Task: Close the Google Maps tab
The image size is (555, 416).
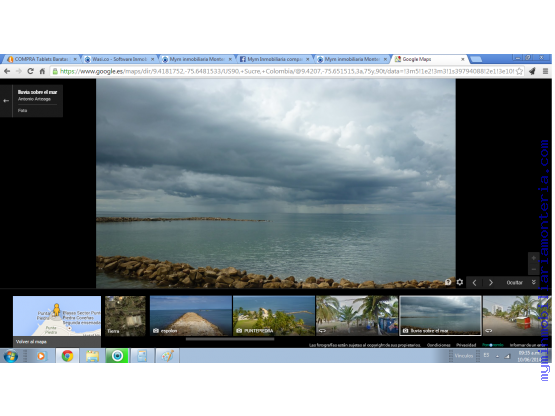Action: pyautogui.click(x=463, y=59)
